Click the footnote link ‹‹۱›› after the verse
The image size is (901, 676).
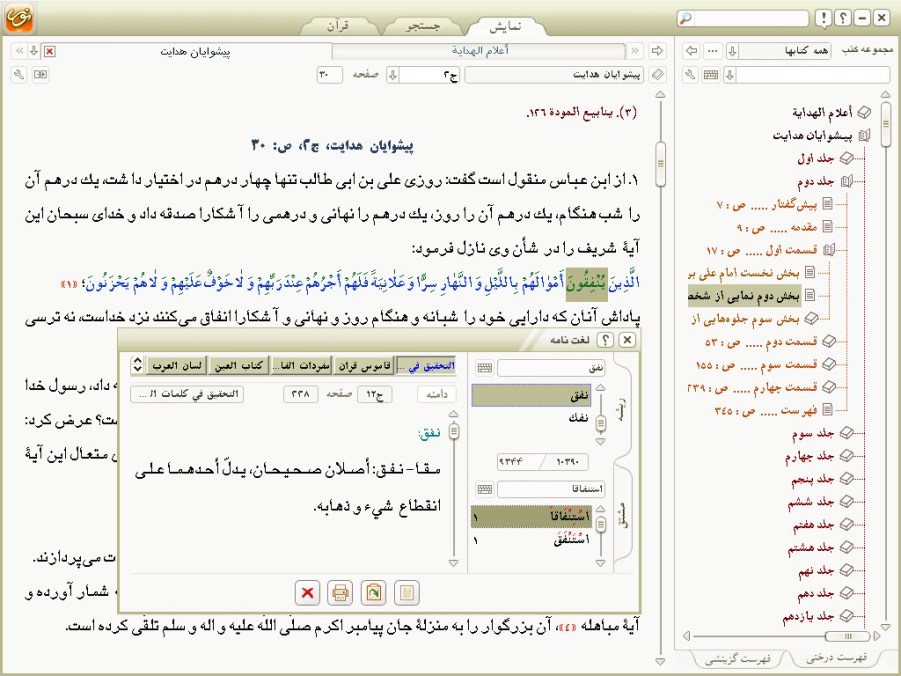point(69,284)
